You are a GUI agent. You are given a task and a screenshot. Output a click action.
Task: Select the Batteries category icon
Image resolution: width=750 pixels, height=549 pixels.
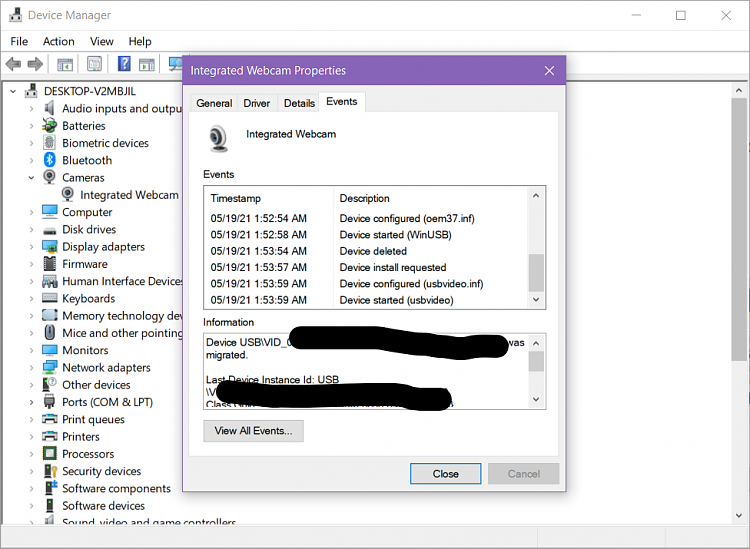(x=49, y=126)
